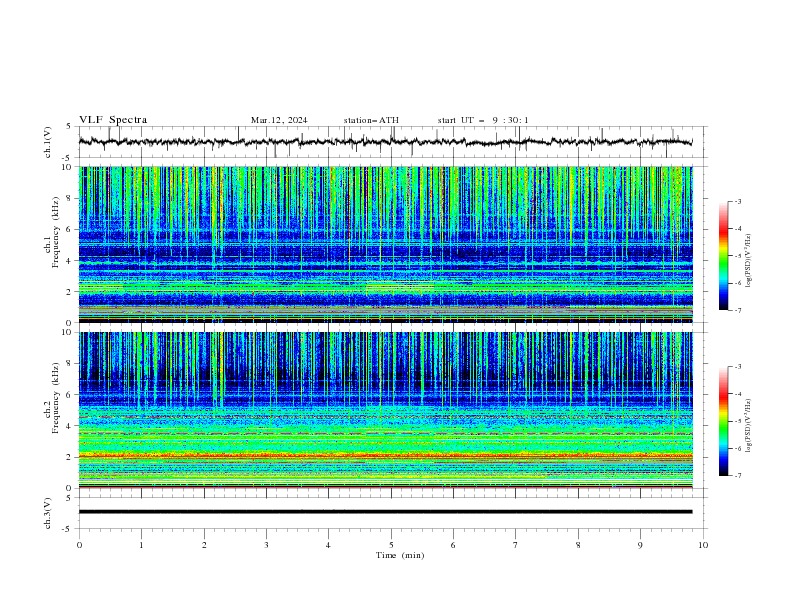Screen dimensions: 792x612
Task: Click the ch.1 spectrogram panel
Action: 385,244
